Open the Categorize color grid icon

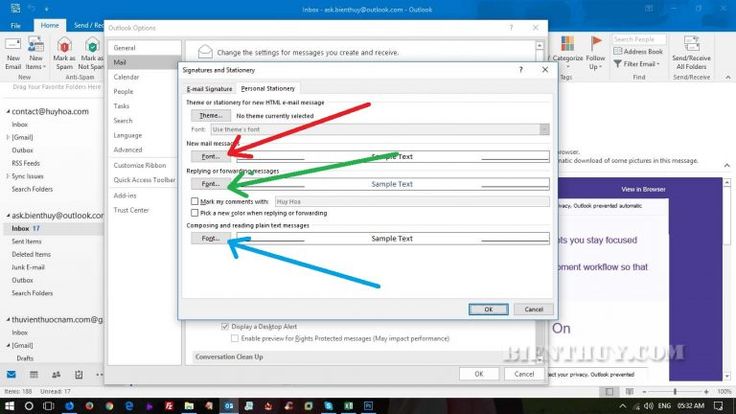coord(567,44)
